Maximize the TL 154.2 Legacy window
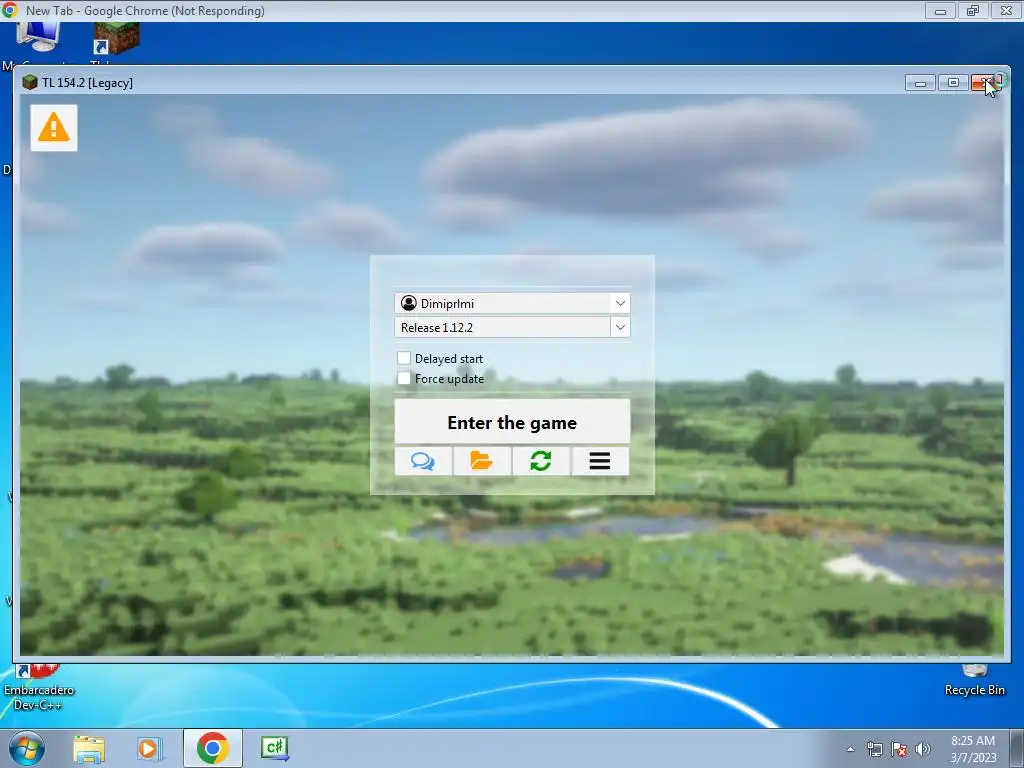The height and width of the screenshot is (768, 1024). click(953, 83)
